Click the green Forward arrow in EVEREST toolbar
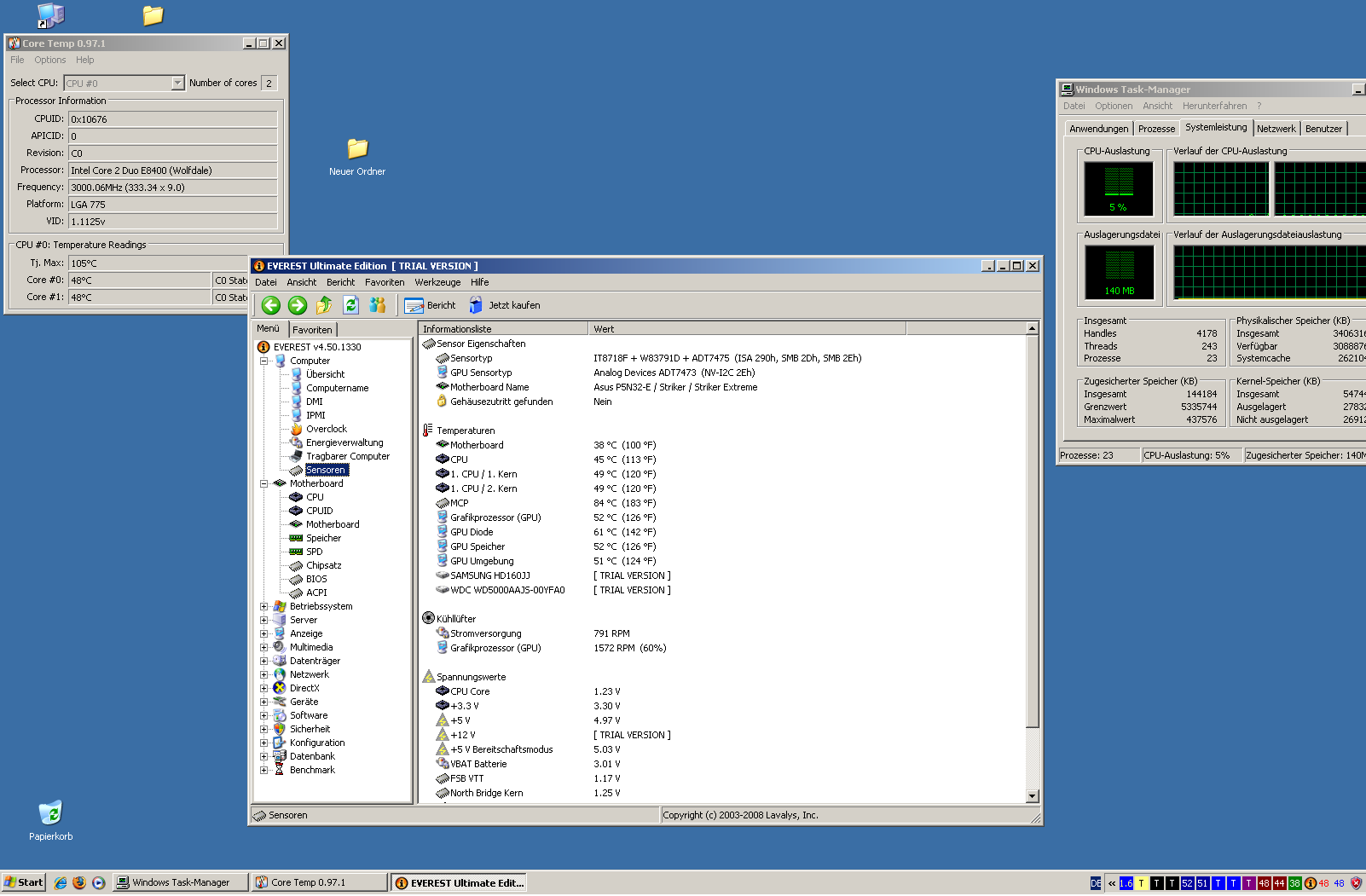The height and width of the screenshot is (896, 1366). pyautogui.click(x=298, y=305)
